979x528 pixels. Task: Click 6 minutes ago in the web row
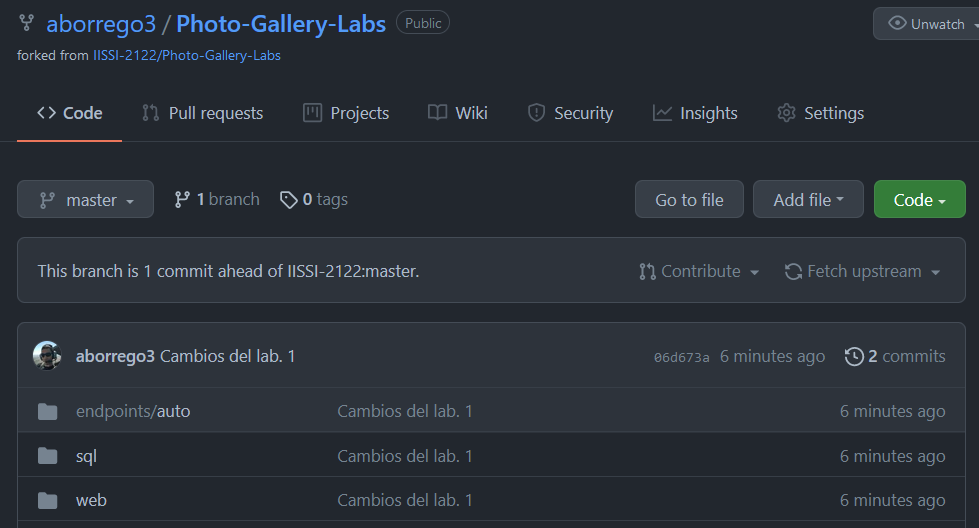[x=892, y=501]
